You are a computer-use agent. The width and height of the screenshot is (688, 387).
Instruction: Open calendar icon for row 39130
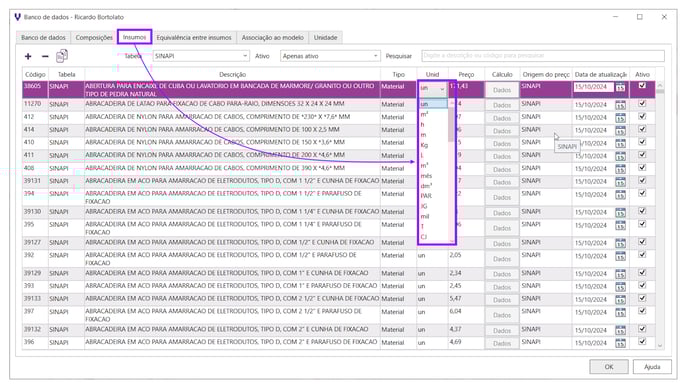(620, 212)
